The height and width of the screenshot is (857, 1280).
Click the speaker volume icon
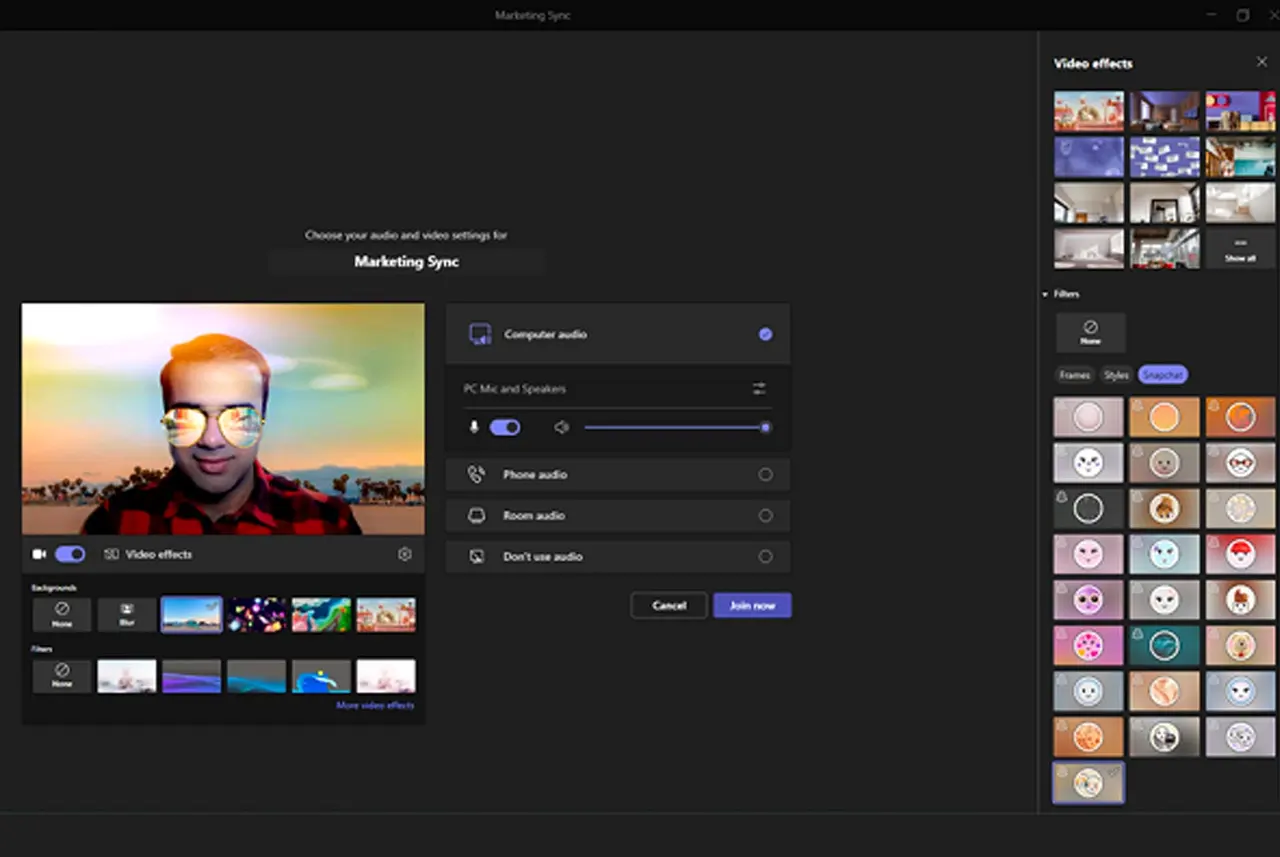coord(562,427)
